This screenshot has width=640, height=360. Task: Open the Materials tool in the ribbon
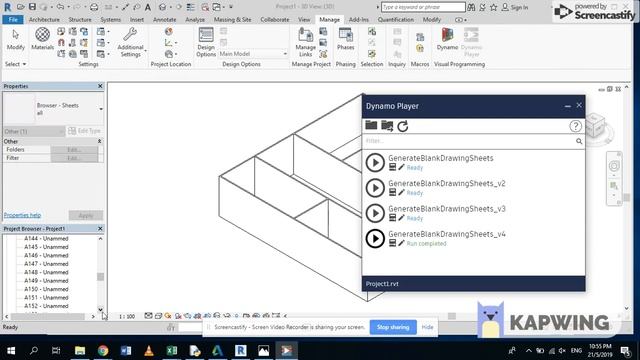point(42,39)
